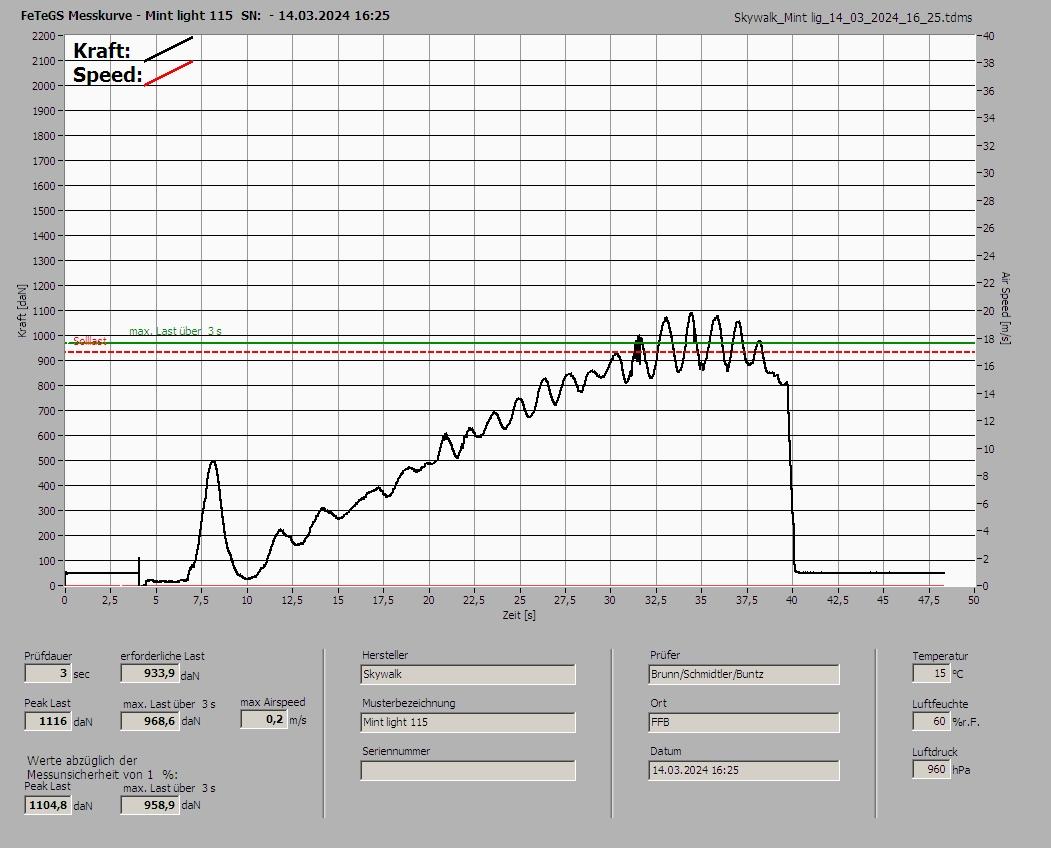Screen dimensions: 1051x848
Task: Click the empty Seriennummer field
Action: click(x=468, y=771)
